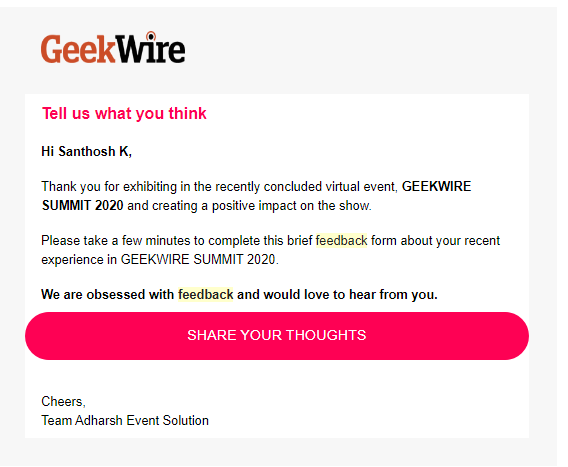Click bold "We are obsessed with" text

(x=108, y=294)
